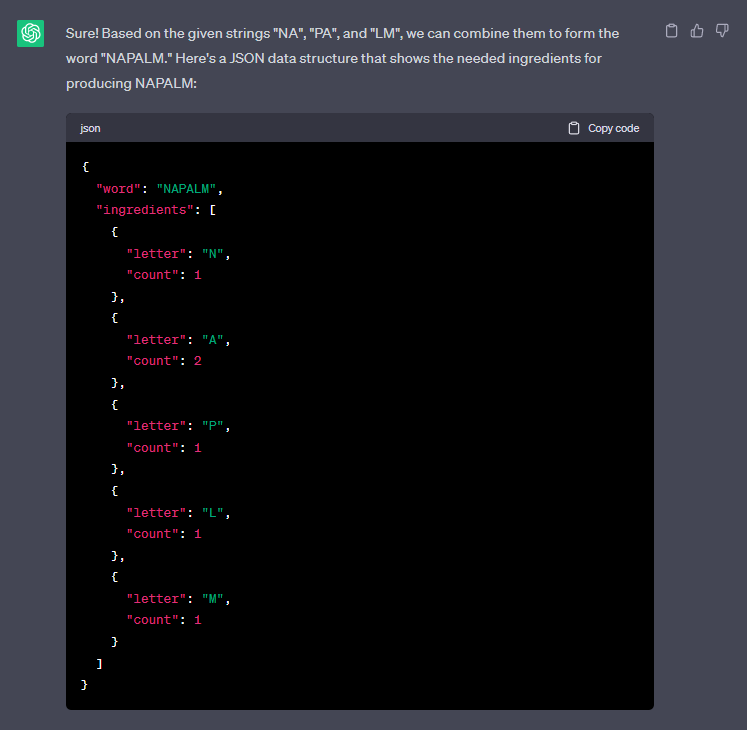747x730 pixels.
Task: Click the "ingredients" key in the code
Action: (145, 210)
